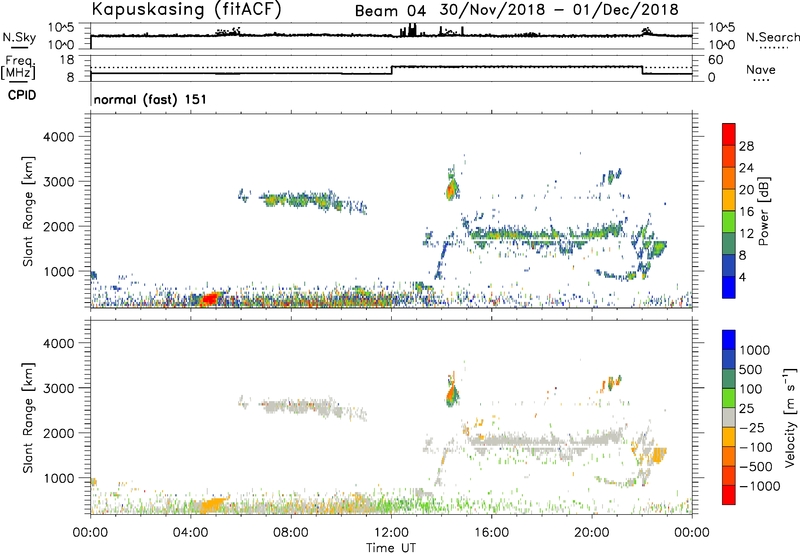Click the "CPID" row label
This screenshot has width=800, height=554.
[x=22, y=95]
